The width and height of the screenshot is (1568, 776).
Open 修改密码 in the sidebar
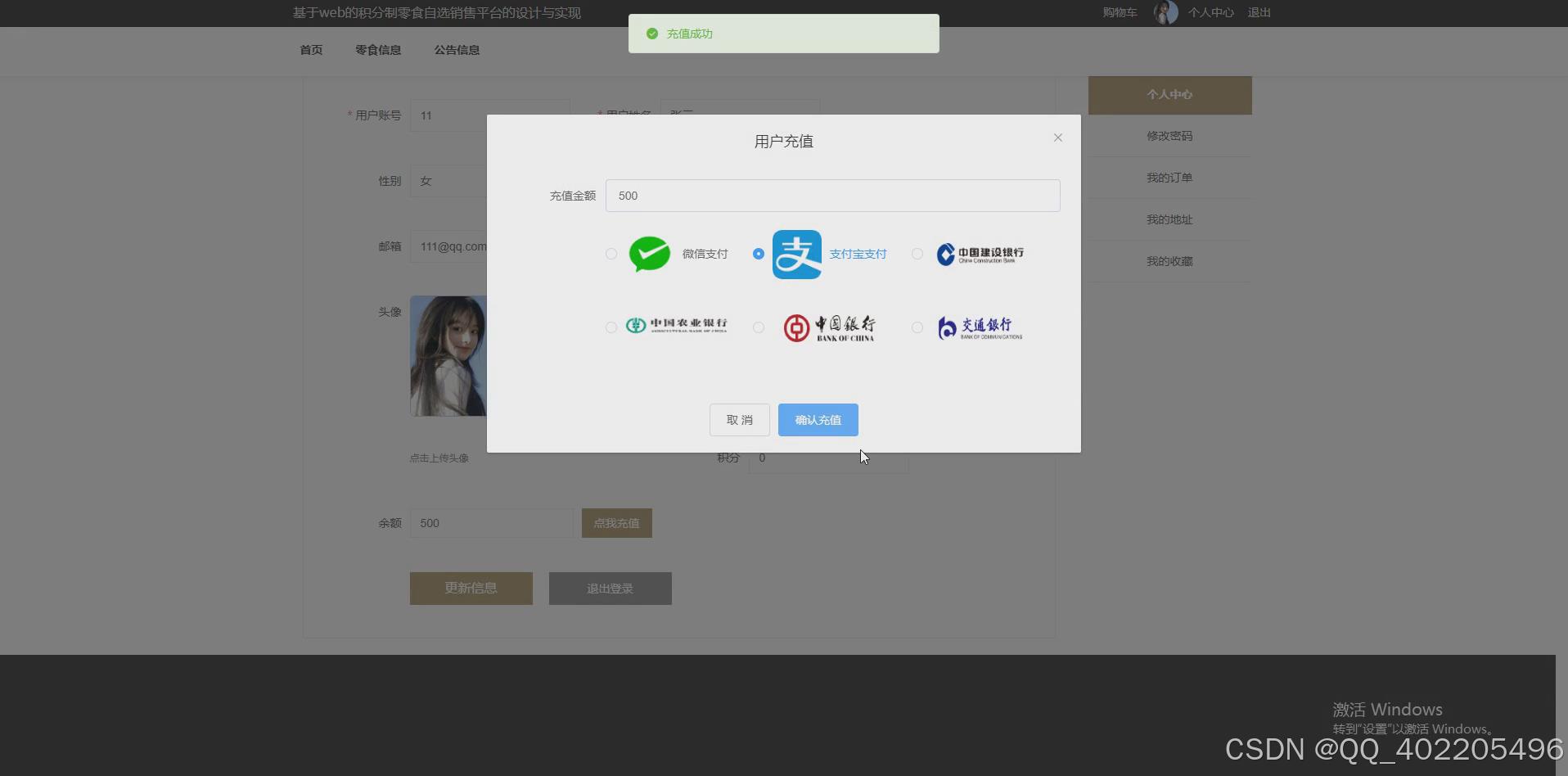(x=1169, y=136)
